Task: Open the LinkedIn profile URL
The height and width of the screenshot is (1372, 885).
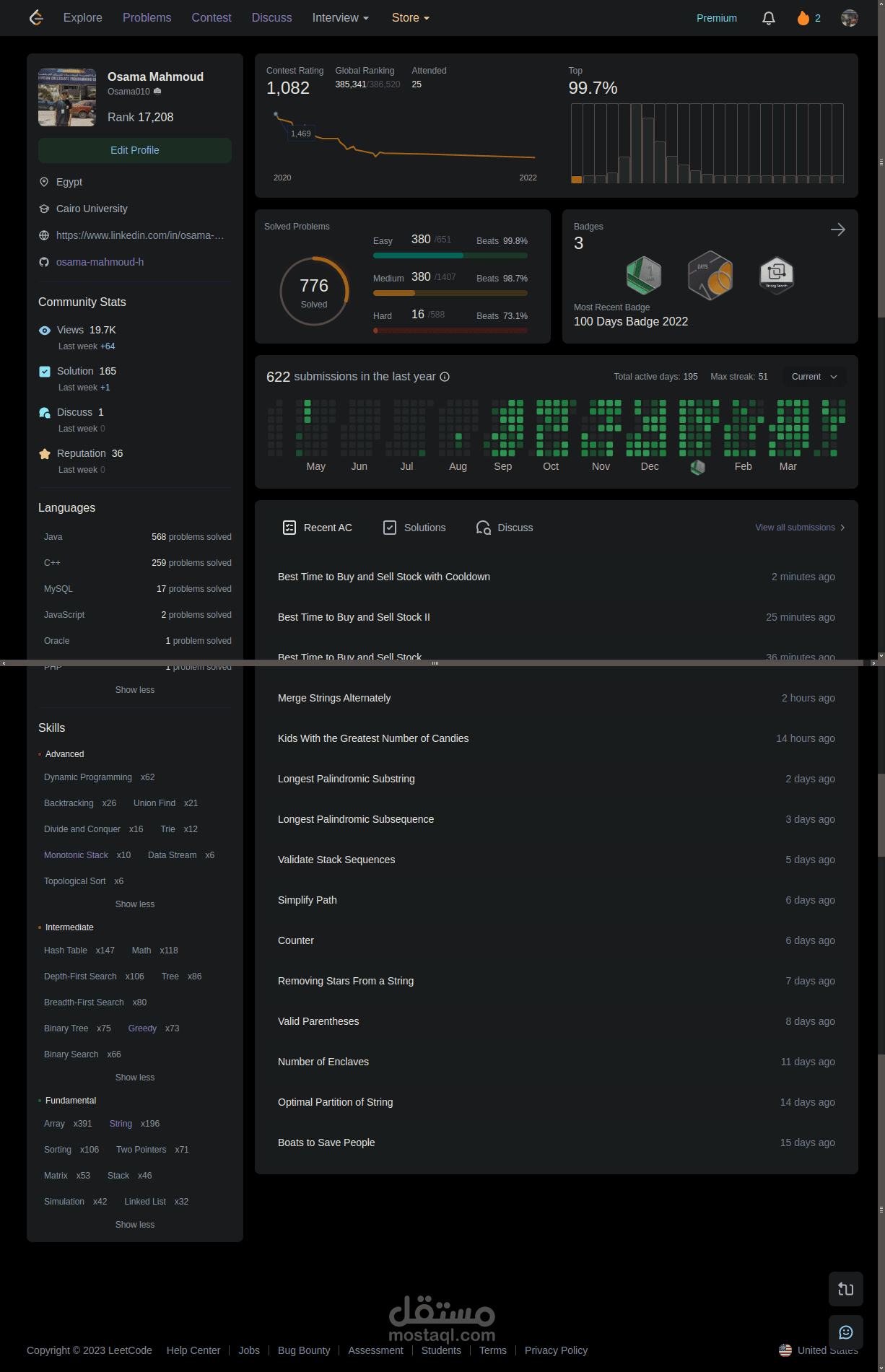Action: click(x=140, y=235)
